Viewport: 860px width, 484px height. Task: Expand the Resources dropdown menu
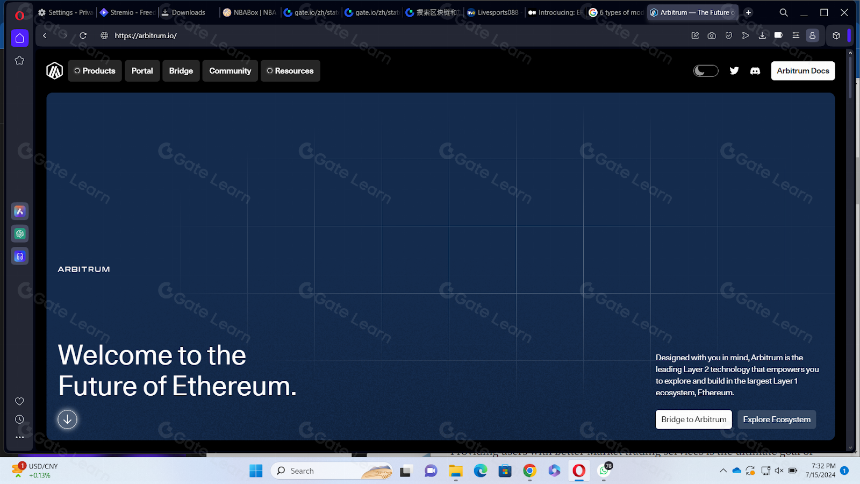[290, 71]
